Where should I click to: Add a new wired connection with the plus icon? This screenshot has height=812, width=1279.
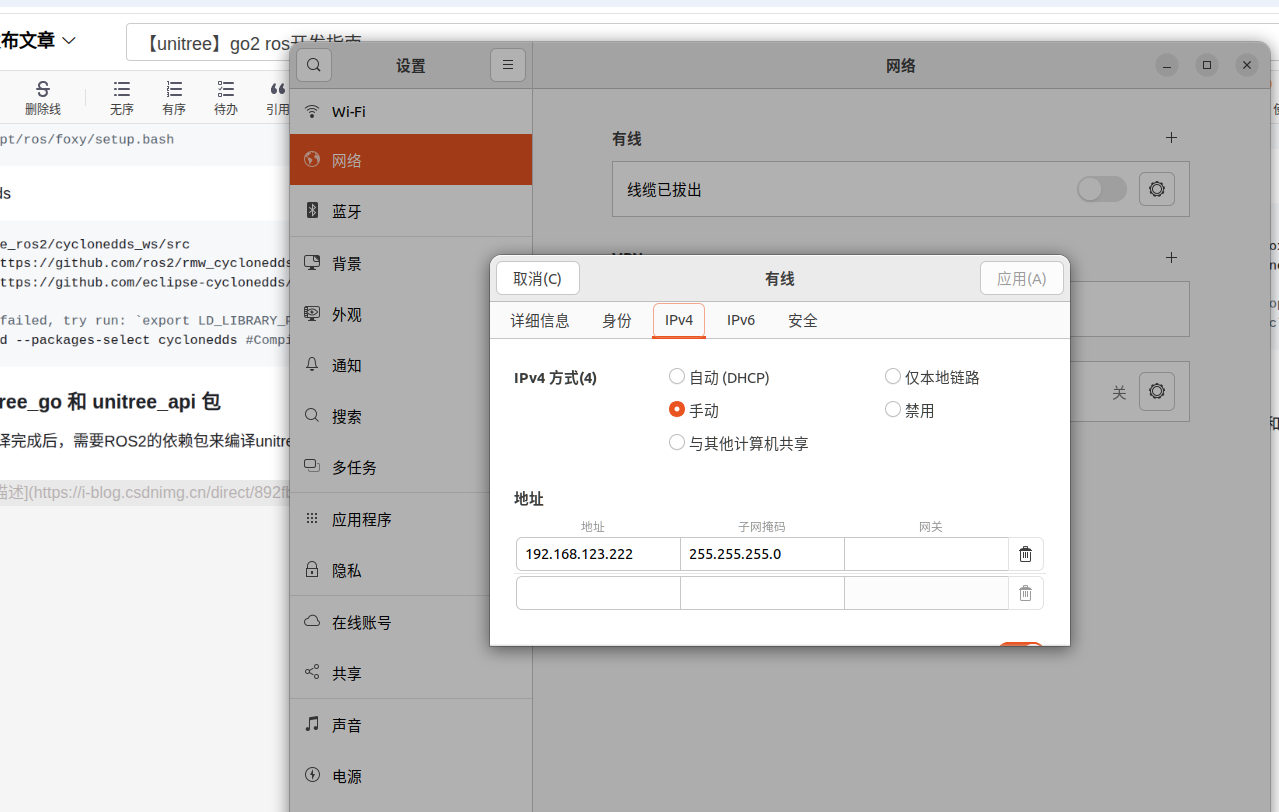[x=1171, y=138]
